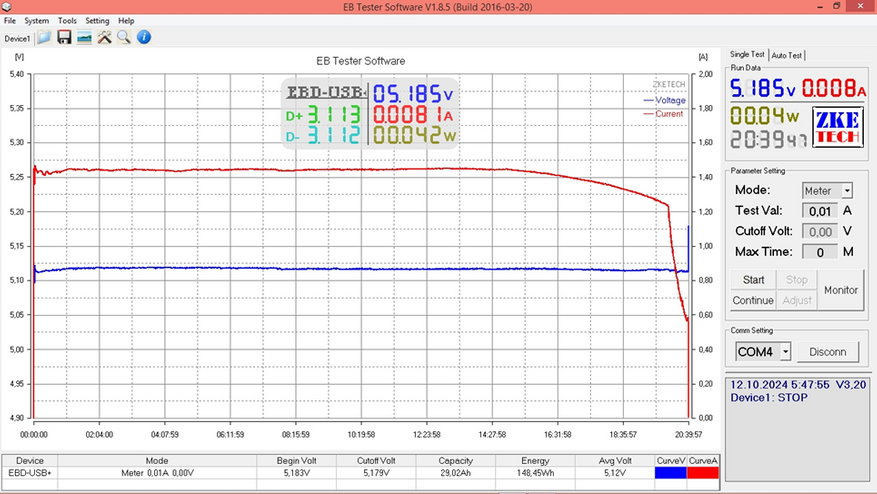Screen dimensions: 877x494
Task: Open settings via the tools wrench icon
Action: [x=104, y=37]
